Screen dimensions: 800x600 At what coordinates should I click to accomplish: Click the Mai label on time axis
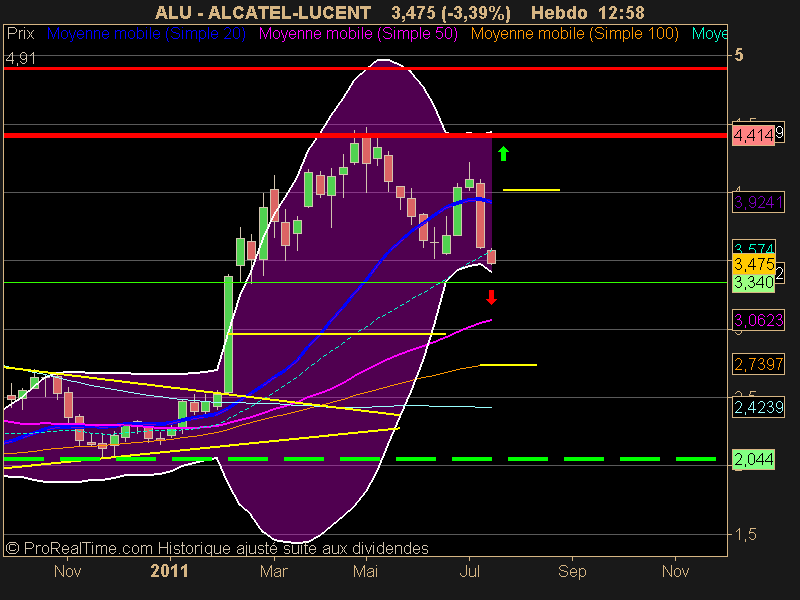click(365, 571)
